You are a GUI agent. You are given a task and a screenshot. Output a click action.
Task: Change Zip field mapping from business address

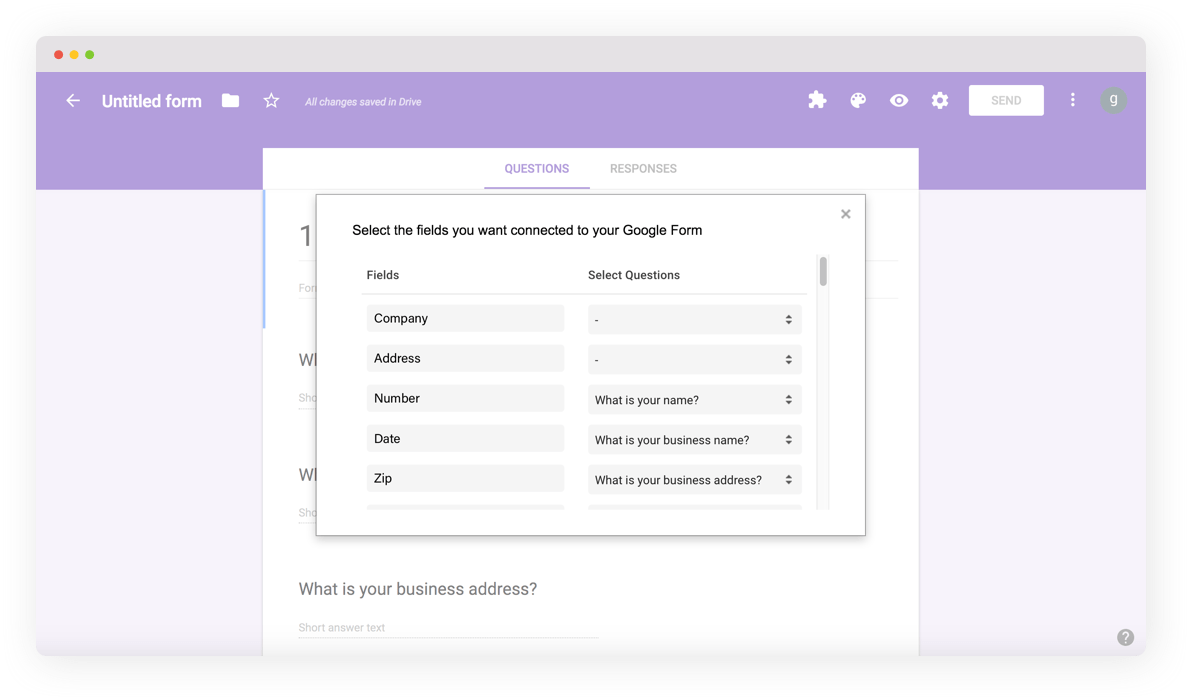pos(694,479)
